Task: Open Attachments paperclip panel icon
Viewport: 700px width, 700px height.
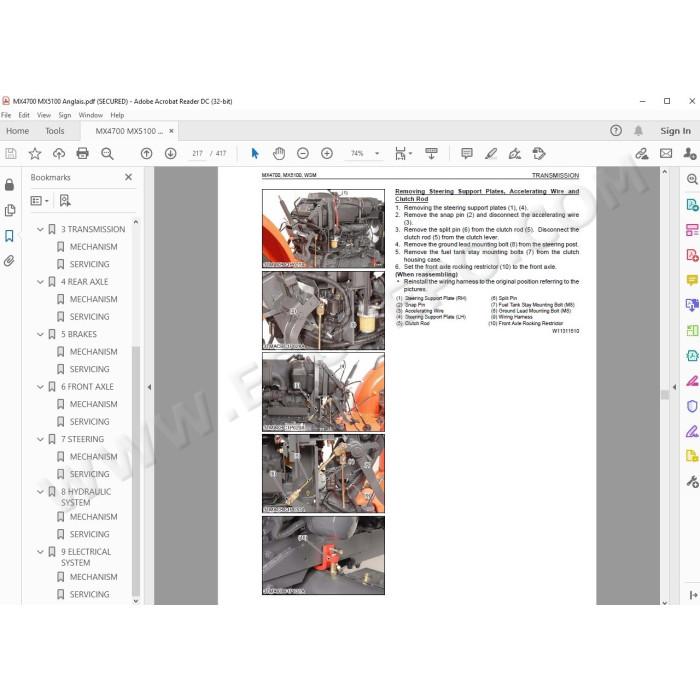Action: pyautogui.click(x=9, y=261)
